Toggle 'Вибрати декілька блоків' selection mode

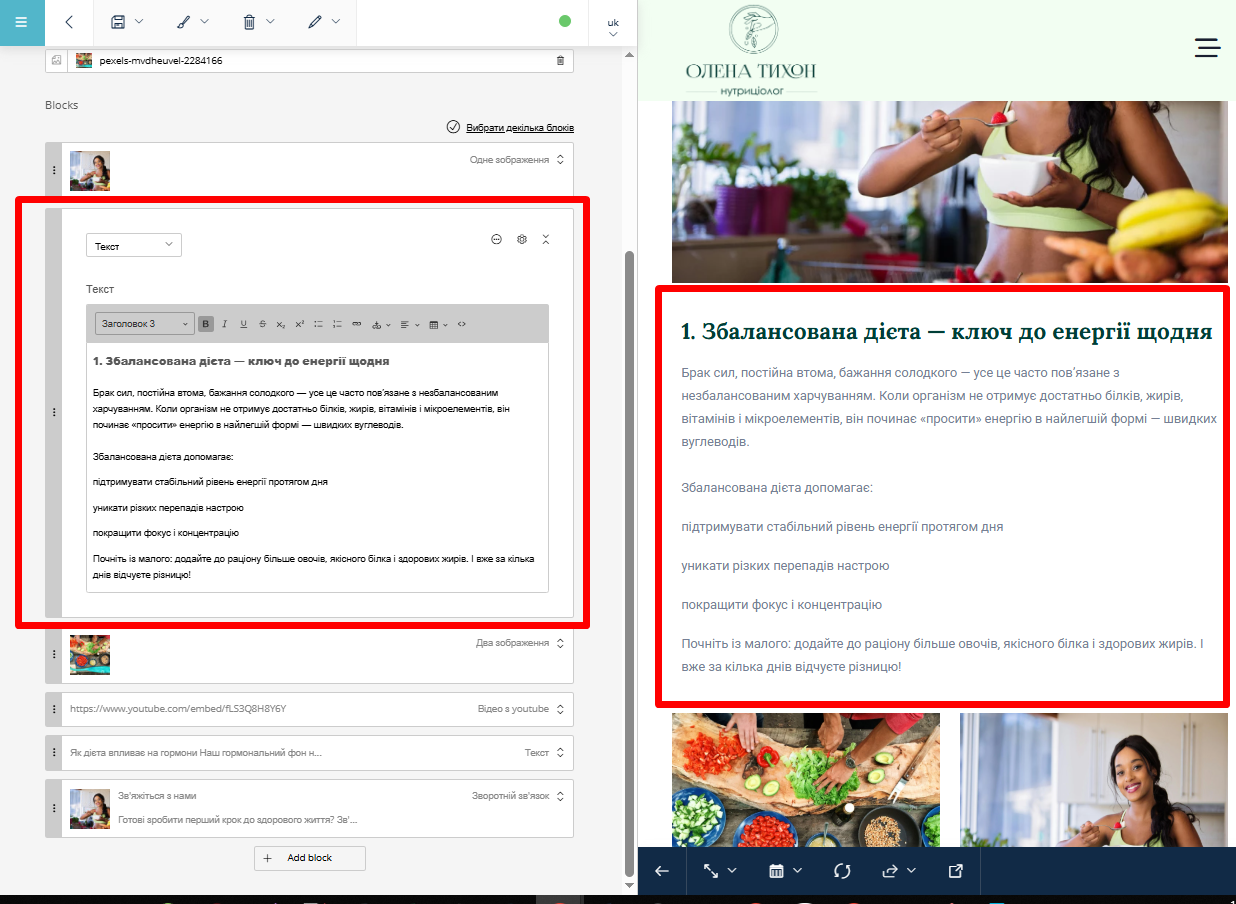[x=510, y=127]
